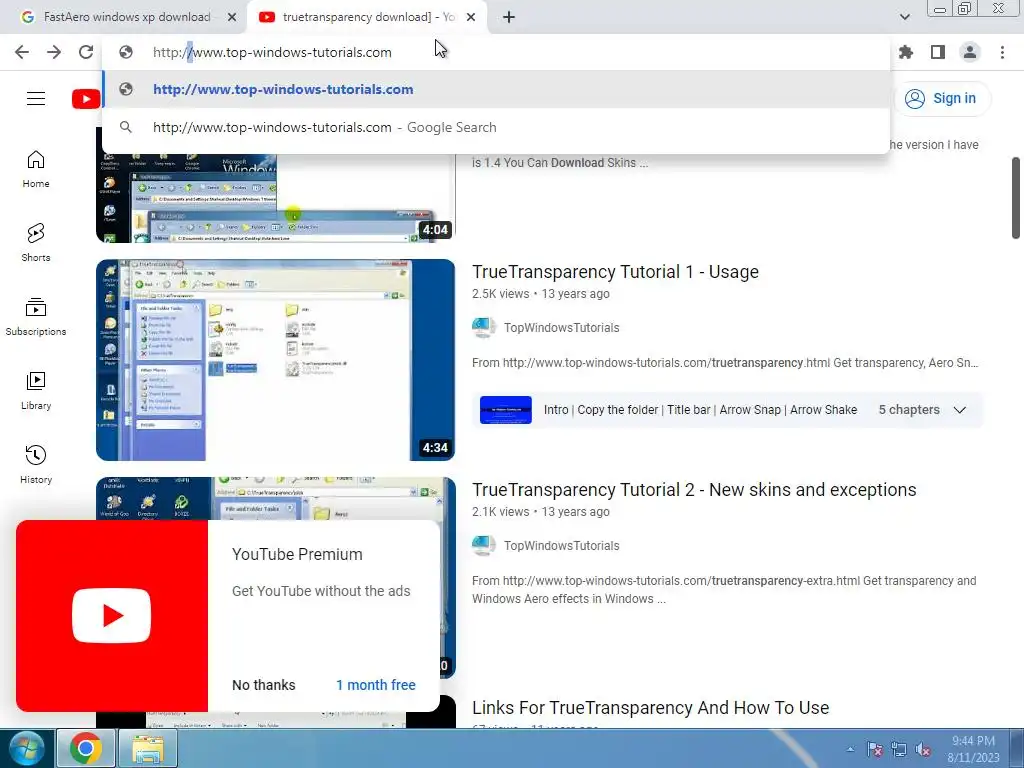Play the 4:34 Tutorial 1 video thumbnail

coord(276,360)
